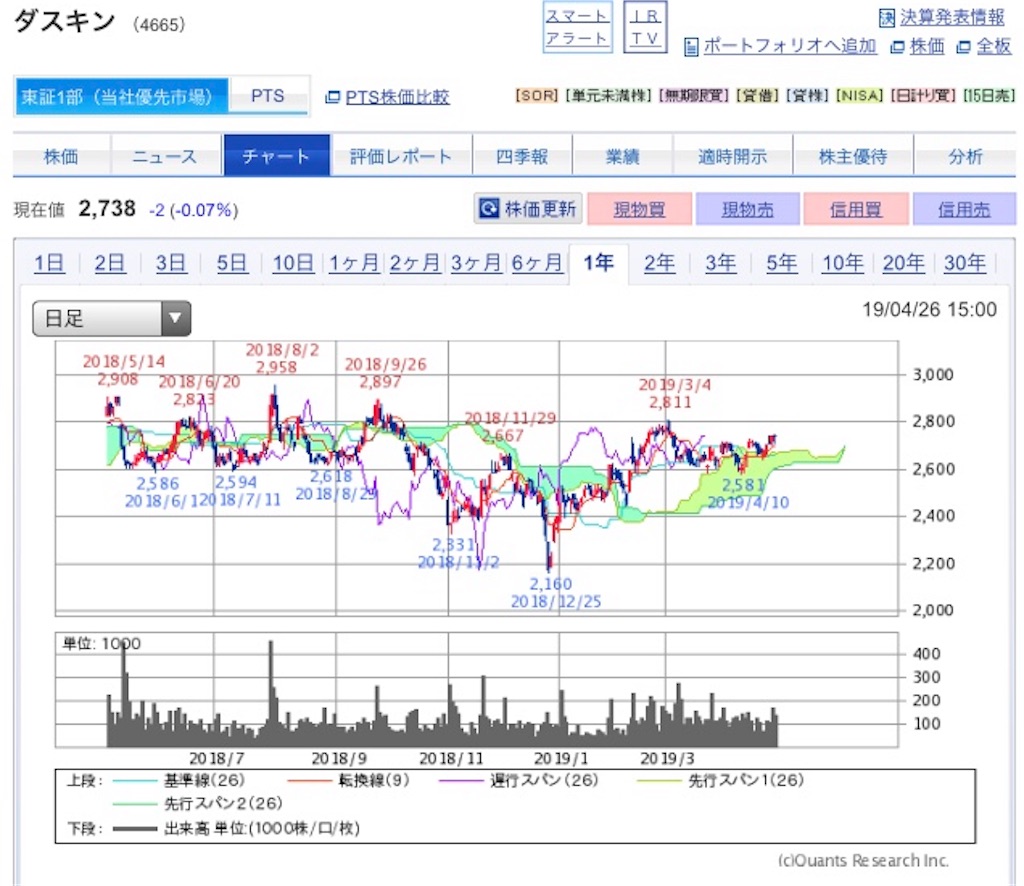Screen dimensions: 1024x886
Task: Click the PTS株価比較 window icon
Action: click(x=332, y=97)
